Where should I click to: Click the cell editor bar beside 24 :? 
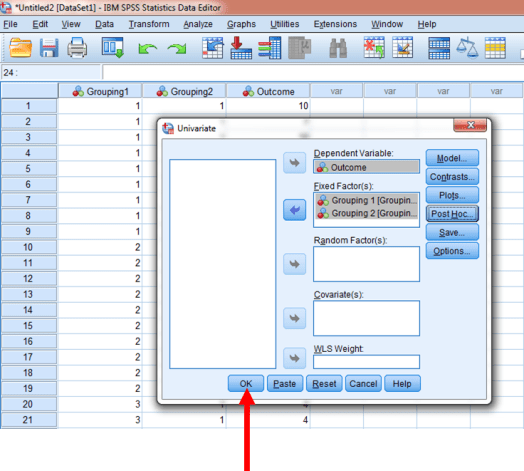point(313,72)
